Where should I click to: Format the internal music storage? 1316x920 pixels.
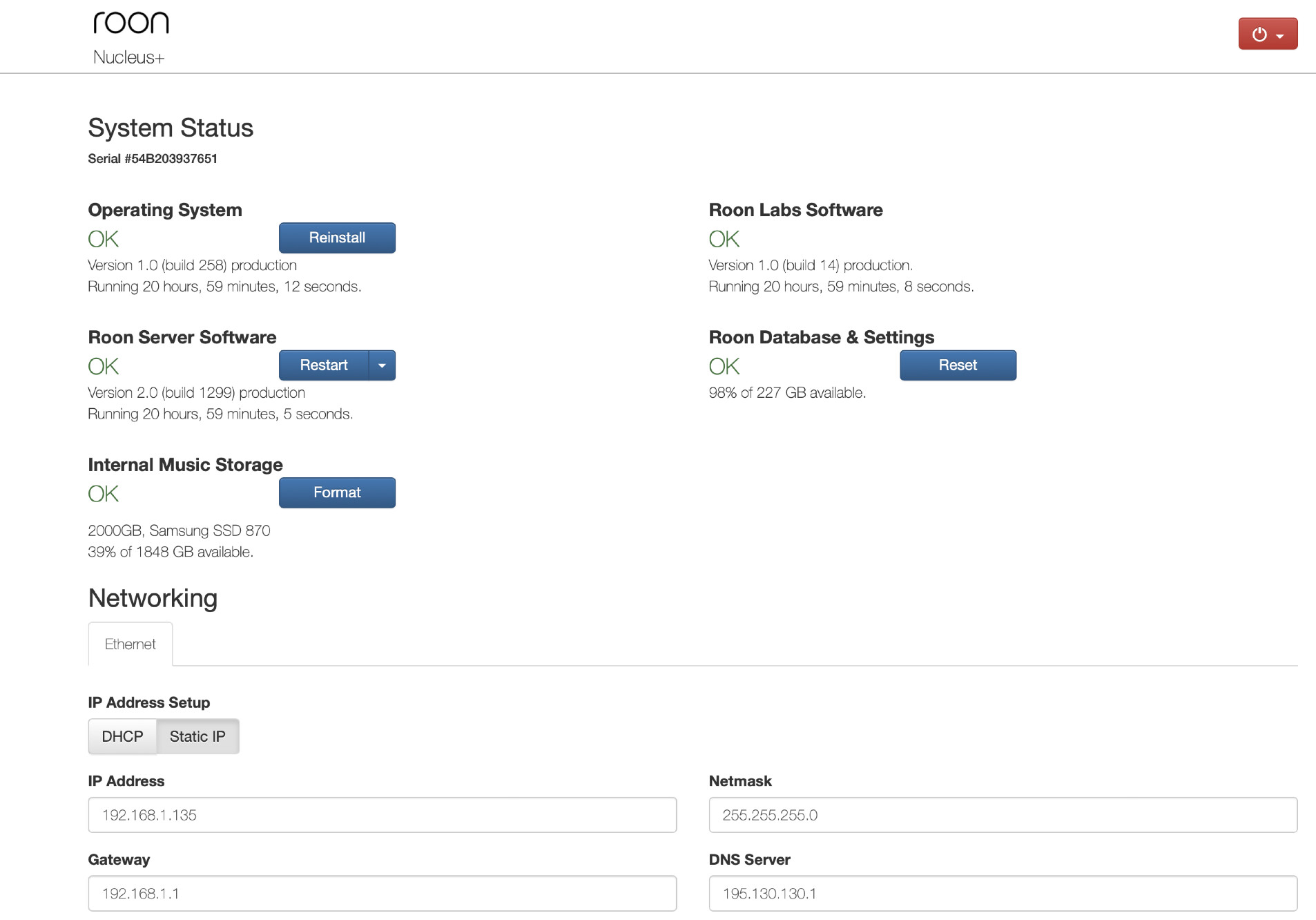[337, 492]
